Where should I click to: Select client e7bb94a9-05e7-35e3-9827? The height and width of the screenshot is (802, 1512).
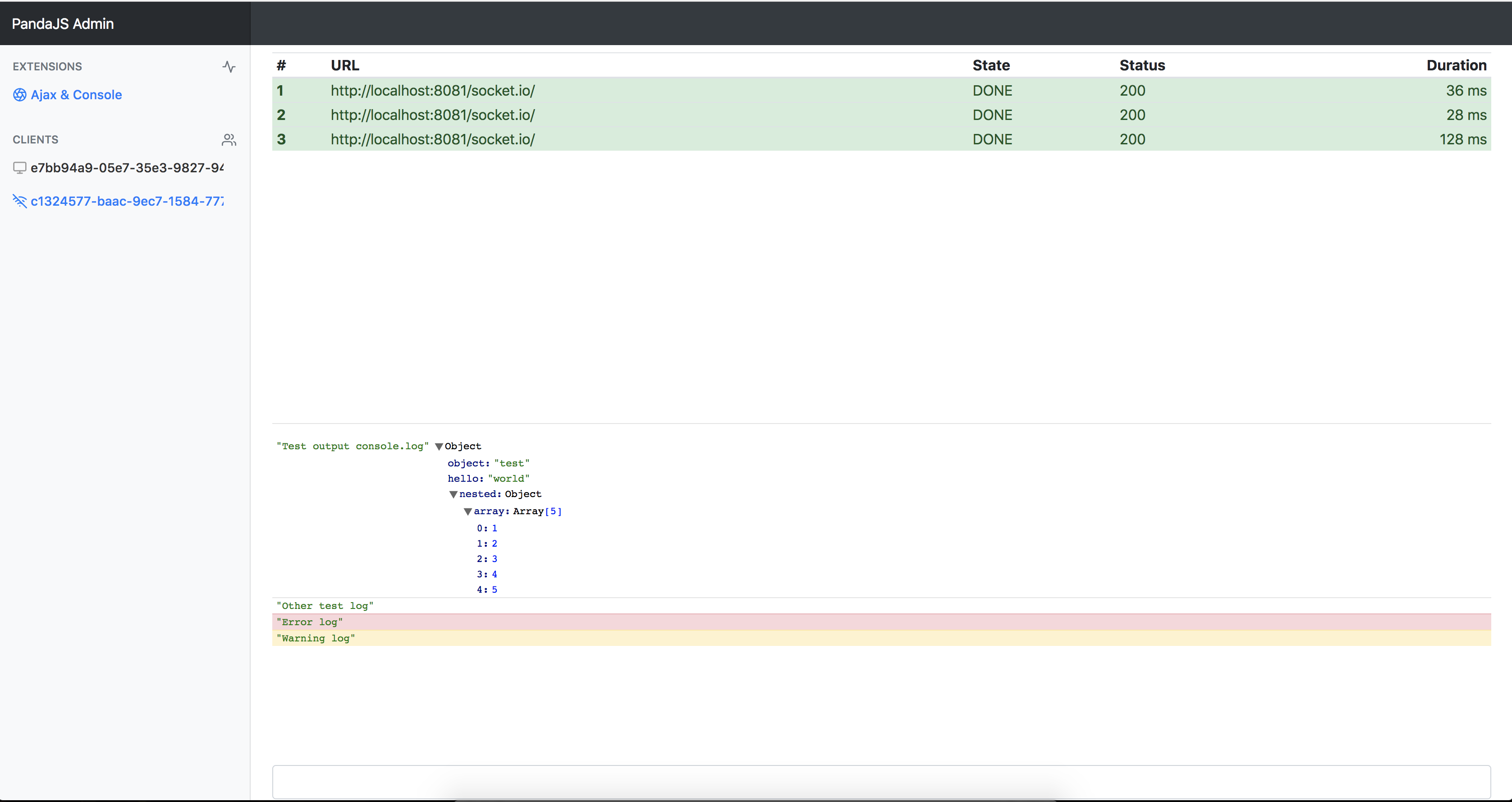(x=127, y=168)
